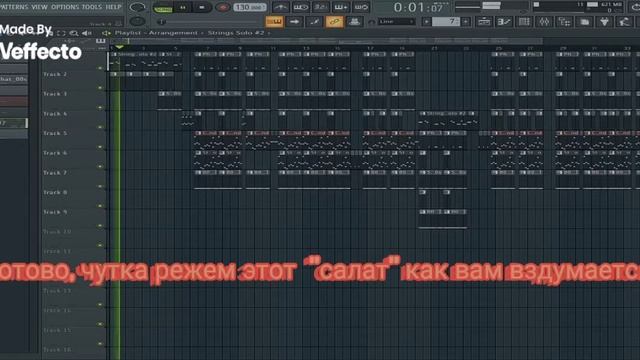This screenshot has width=640, height=360.
Task: Mute Track 7 with its green dot
Action: coord(100,186)
